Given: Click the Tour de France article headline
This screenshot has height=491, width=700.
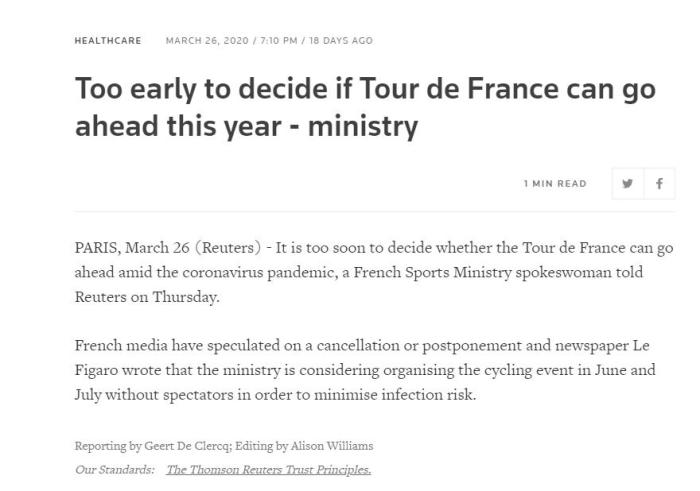Looking at the screenshot, I should 365,108.
